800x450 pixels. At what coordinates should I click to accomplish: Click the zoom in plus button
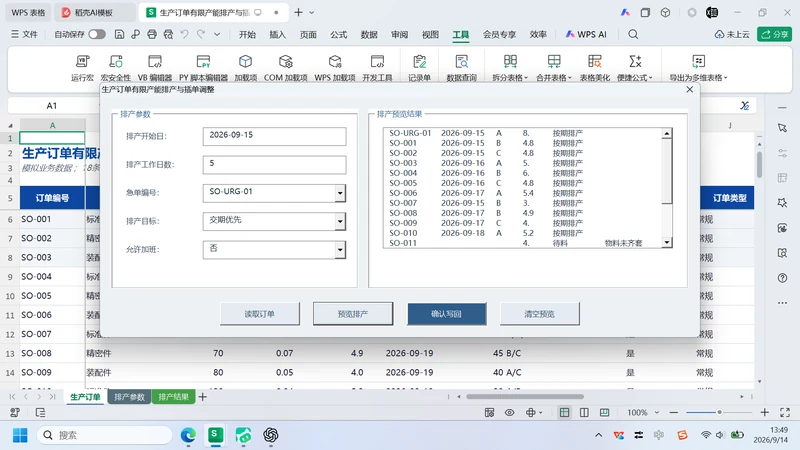point(764,412)
